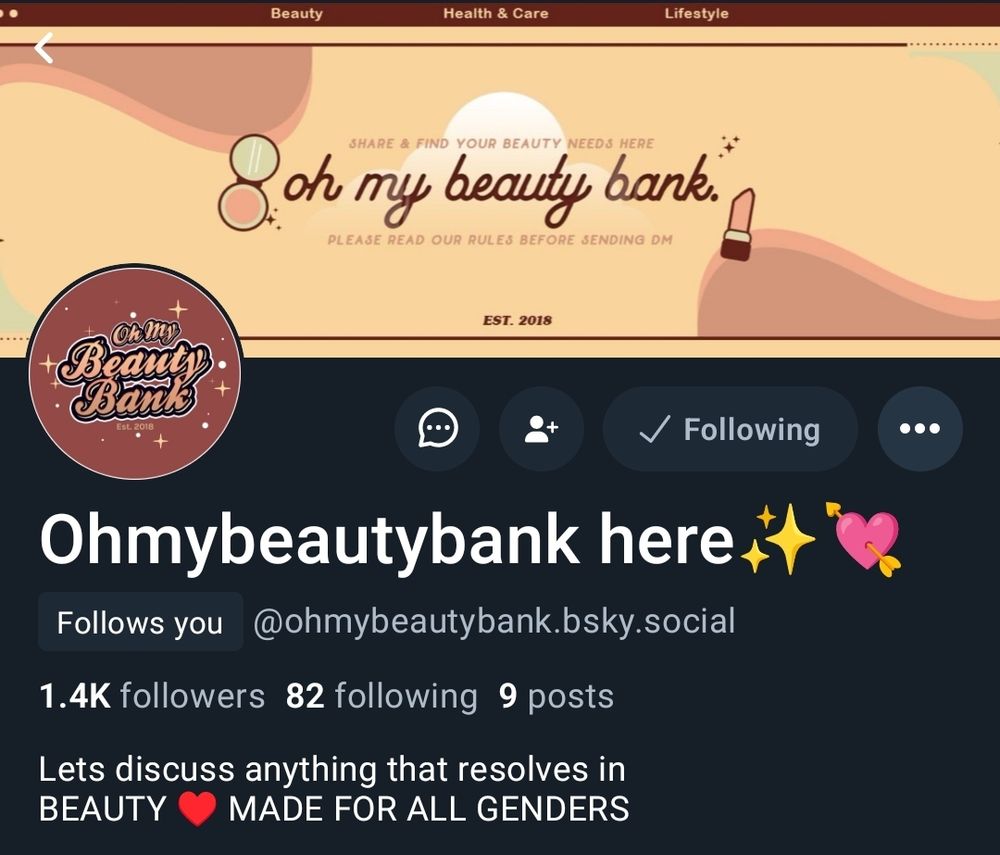
Task: Click Beauty label in banner
Action: [297, 13]
